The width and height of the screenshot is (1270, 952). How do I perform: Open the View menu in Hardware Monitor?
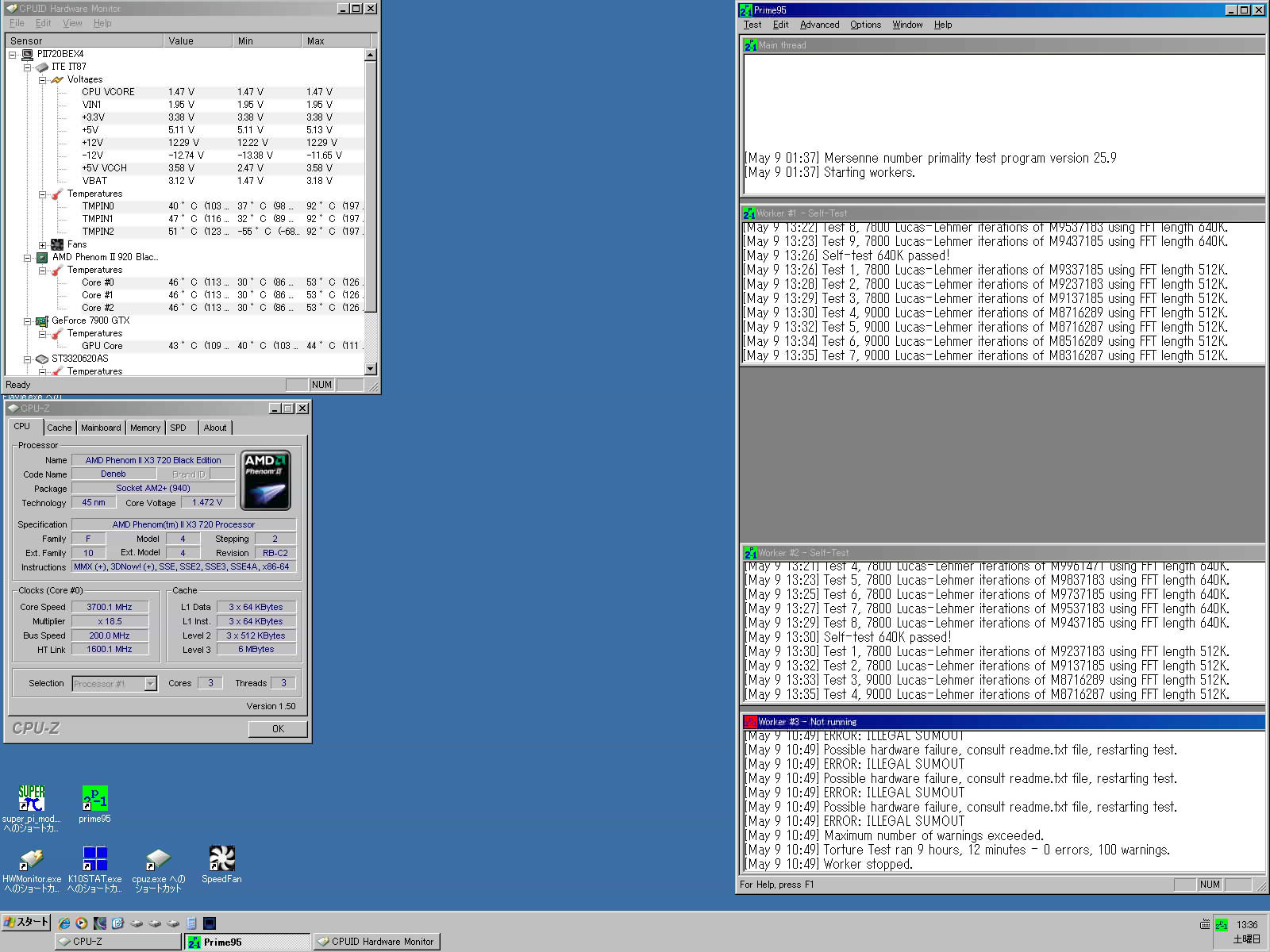pos(72,23)
